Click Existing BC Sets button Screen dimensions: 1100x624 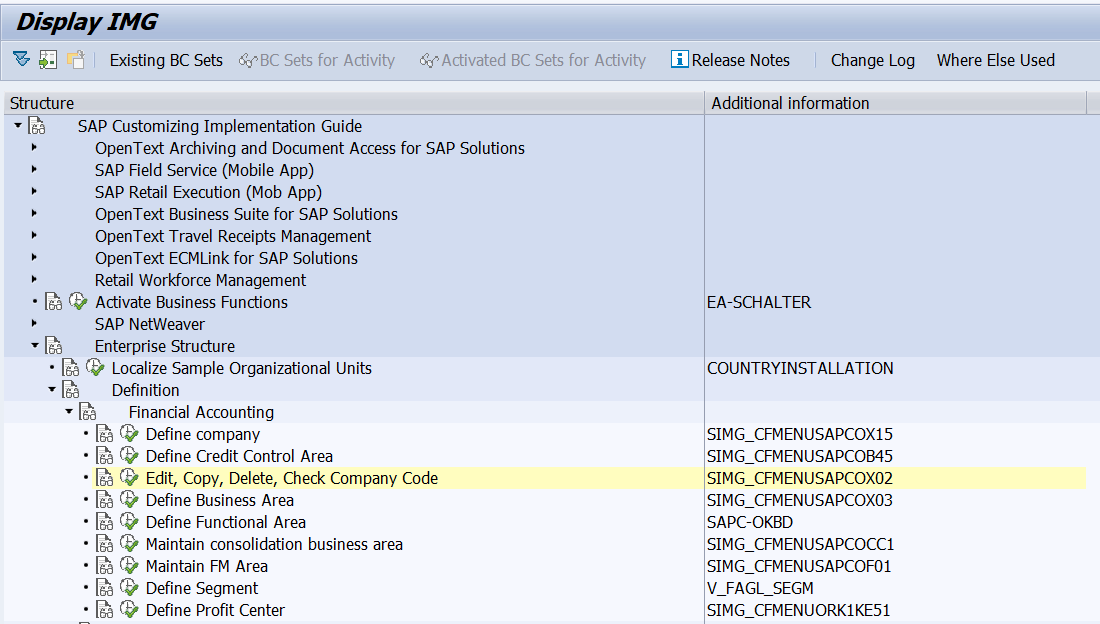pos(166,60)
